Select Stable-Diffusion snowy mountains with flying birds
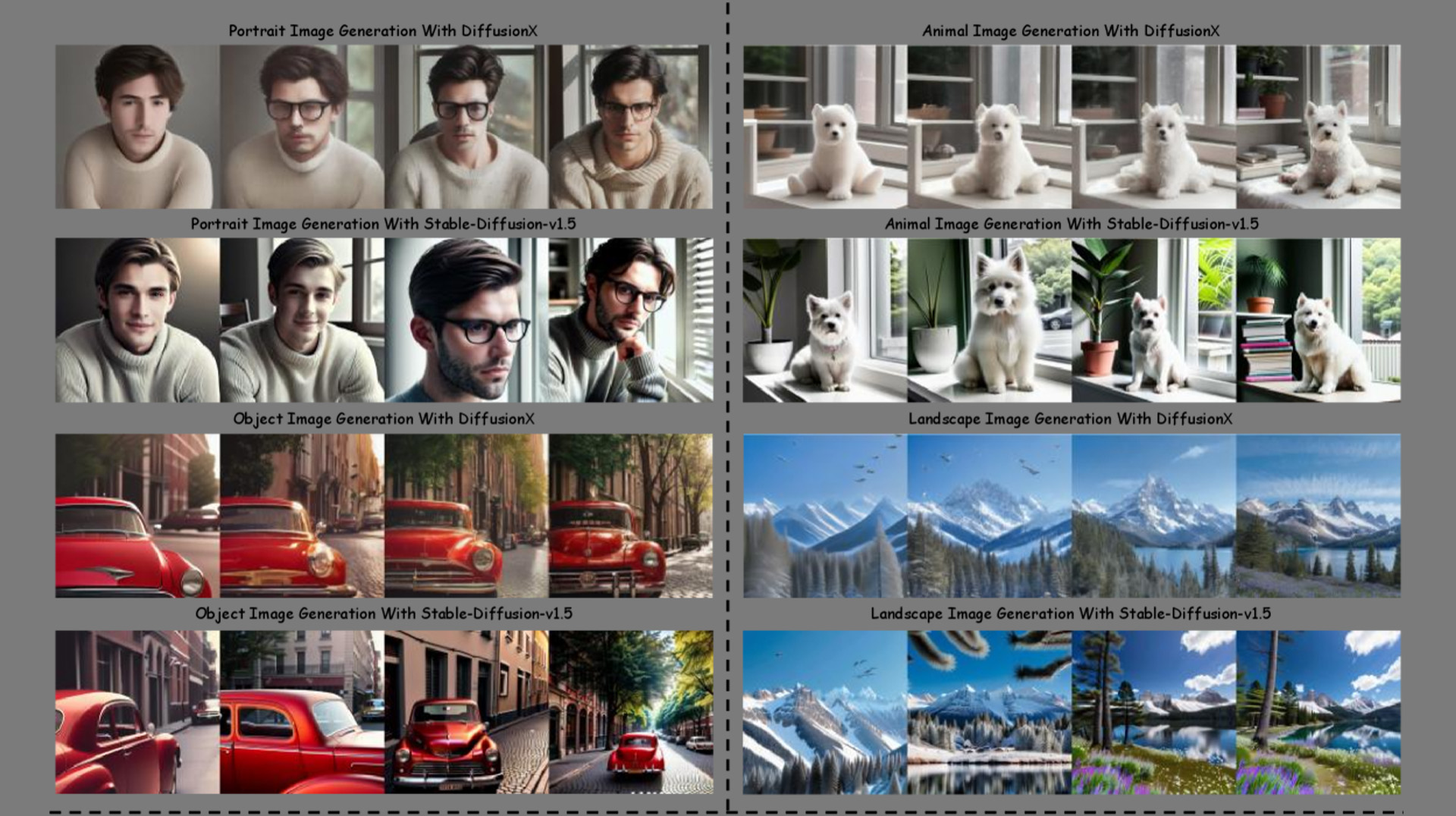 pos(824,712)
